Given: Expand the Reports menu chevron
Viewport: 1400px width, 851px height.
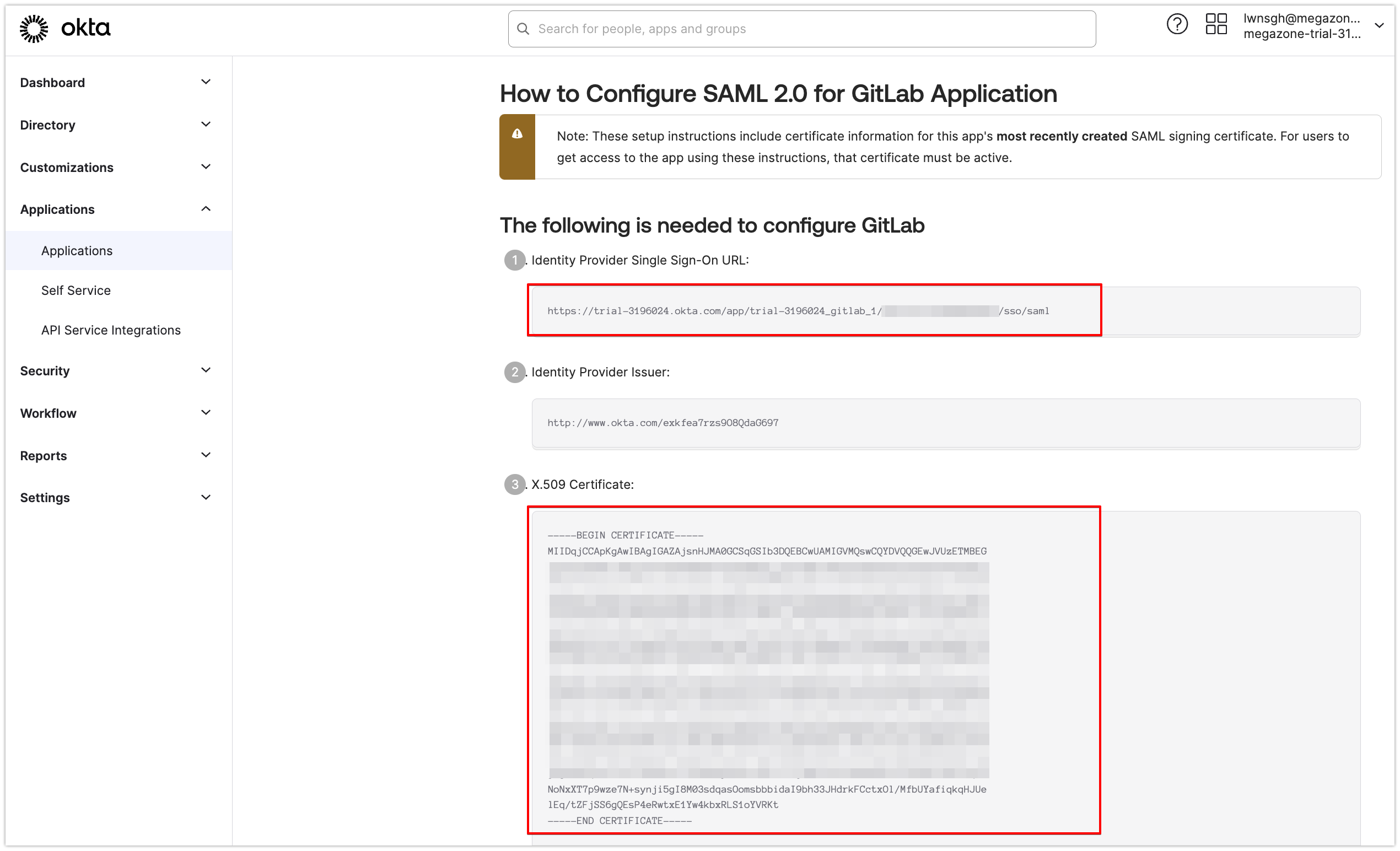Looking at the screenshot, I should tap(206, 455).
